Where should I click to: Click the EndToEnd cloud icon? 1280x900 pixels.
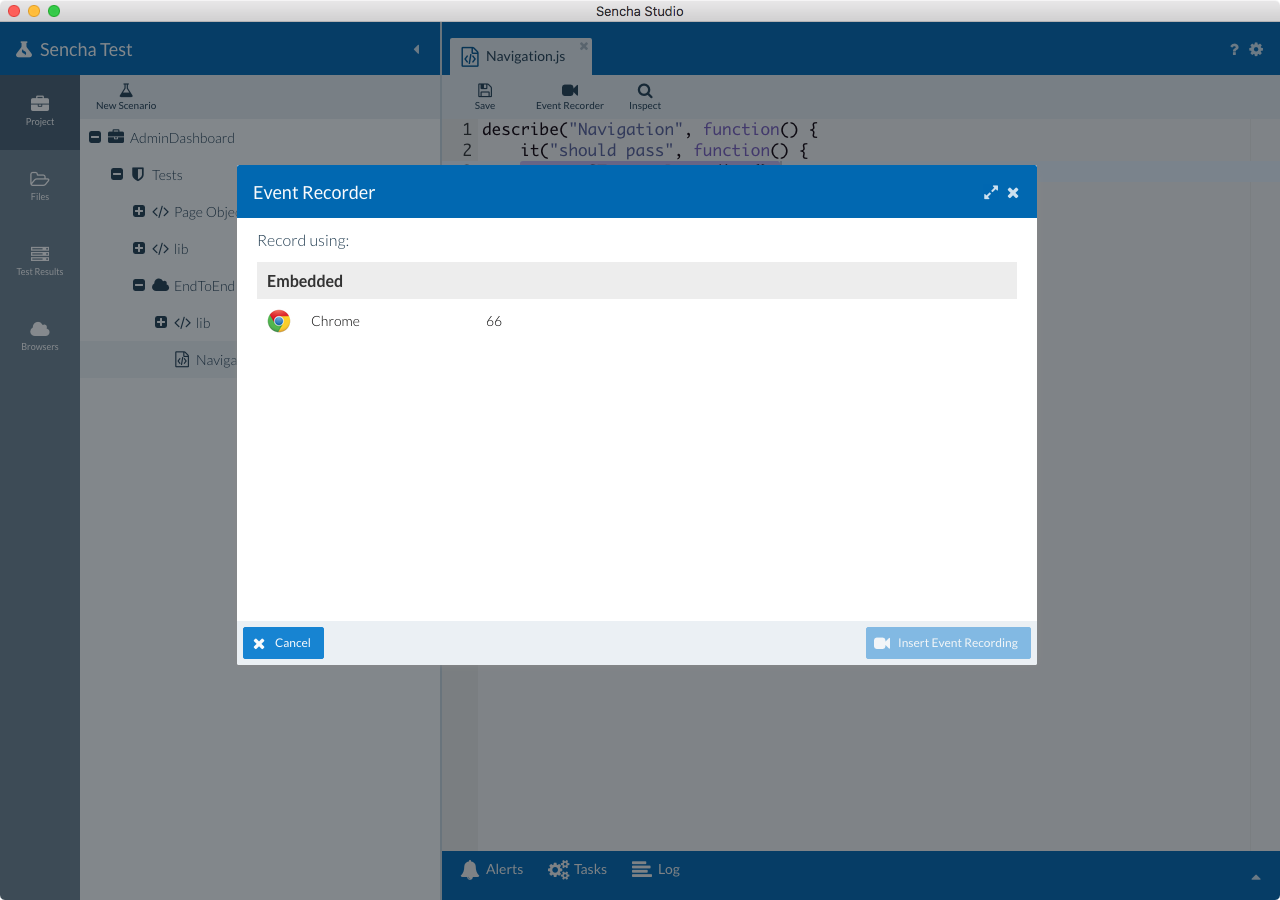(x=160, y=286)
